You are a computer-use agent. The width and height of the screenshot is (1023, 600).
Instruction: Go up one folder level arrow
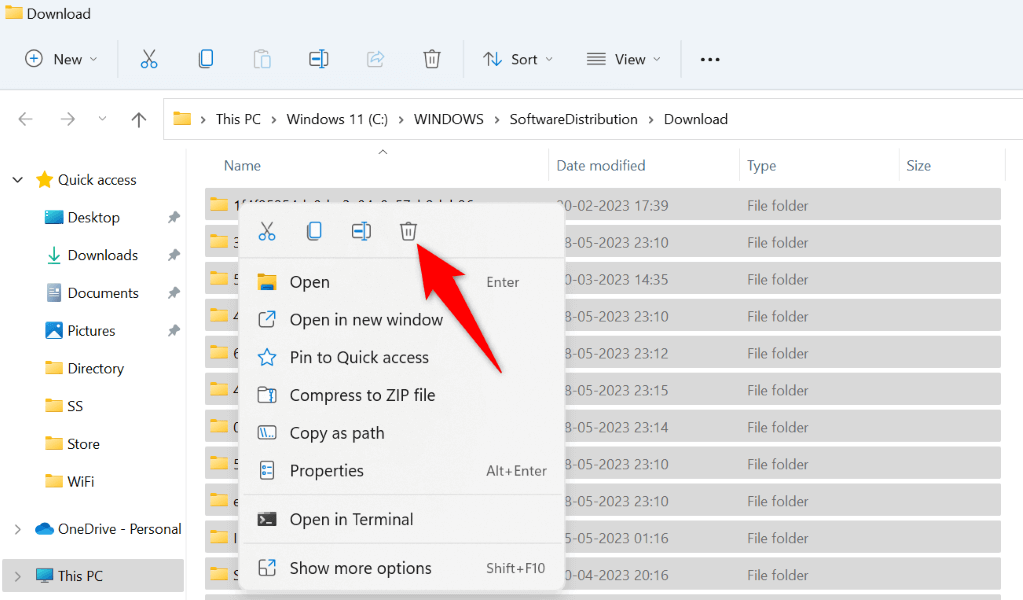tap(138, 119)
